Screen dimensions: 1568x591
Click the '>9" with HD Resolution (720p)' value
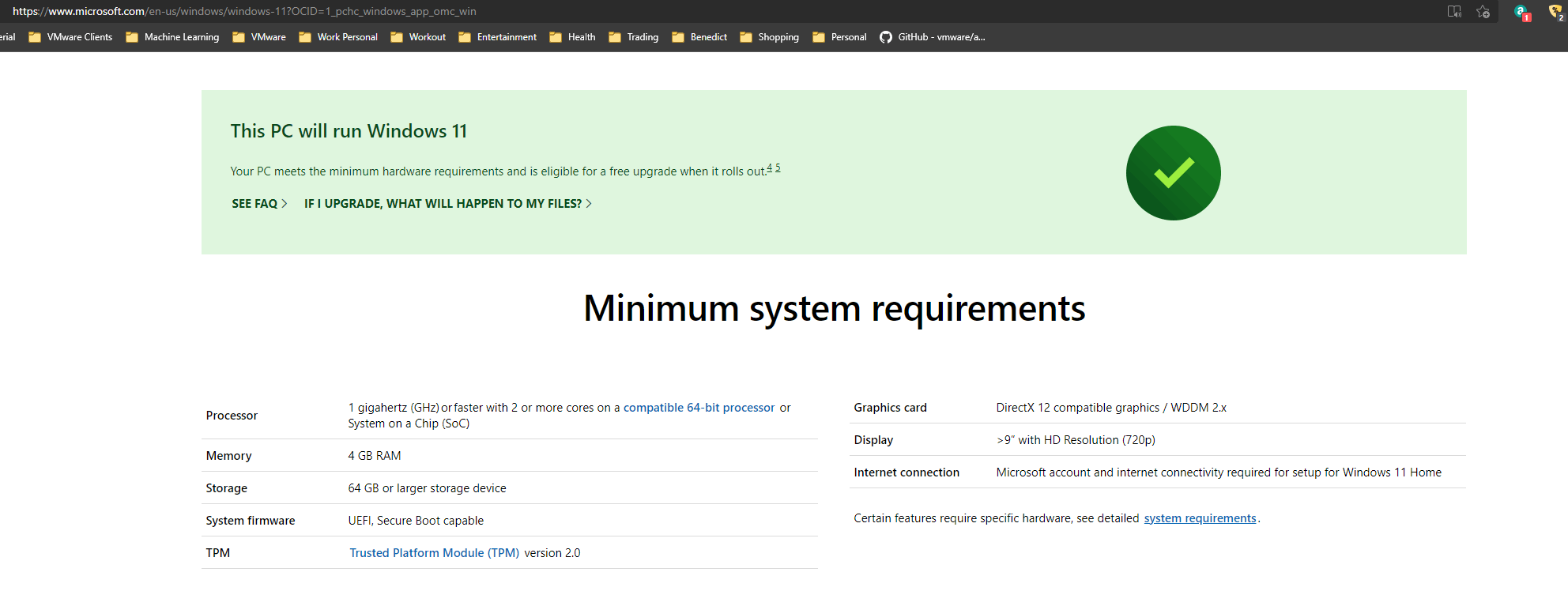point(1076,440)
